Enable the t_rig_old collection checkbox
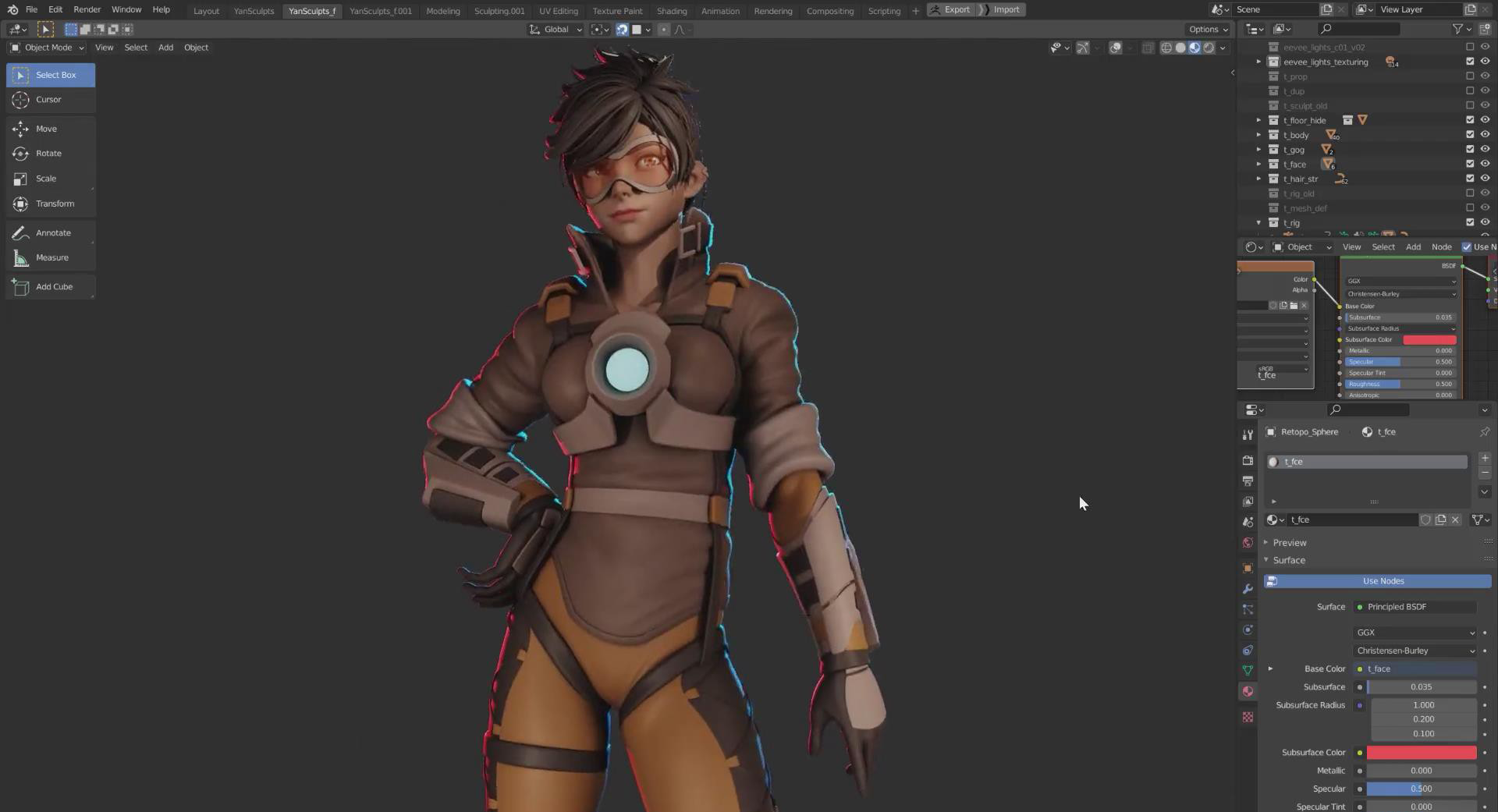 coord(1470,193)
